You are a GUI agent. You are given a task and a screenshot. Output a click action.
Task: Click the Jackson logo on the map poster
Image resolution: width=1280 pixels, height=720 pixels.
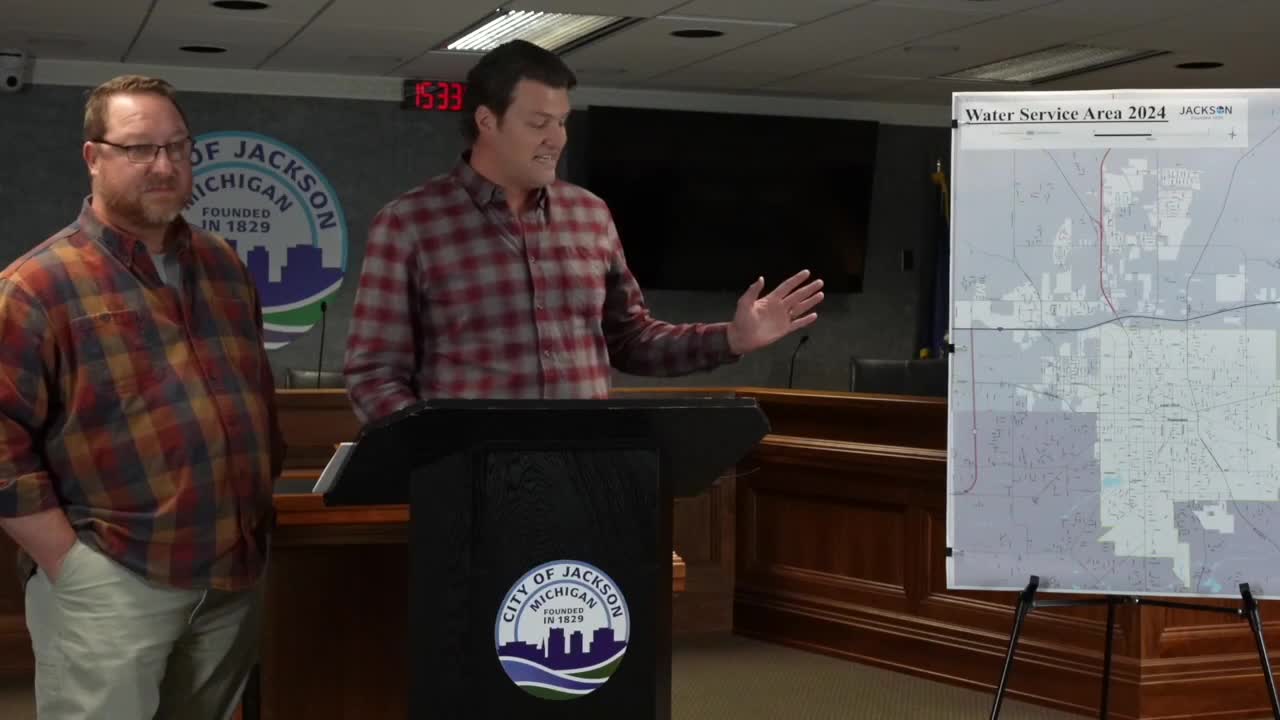(1205, 111)
